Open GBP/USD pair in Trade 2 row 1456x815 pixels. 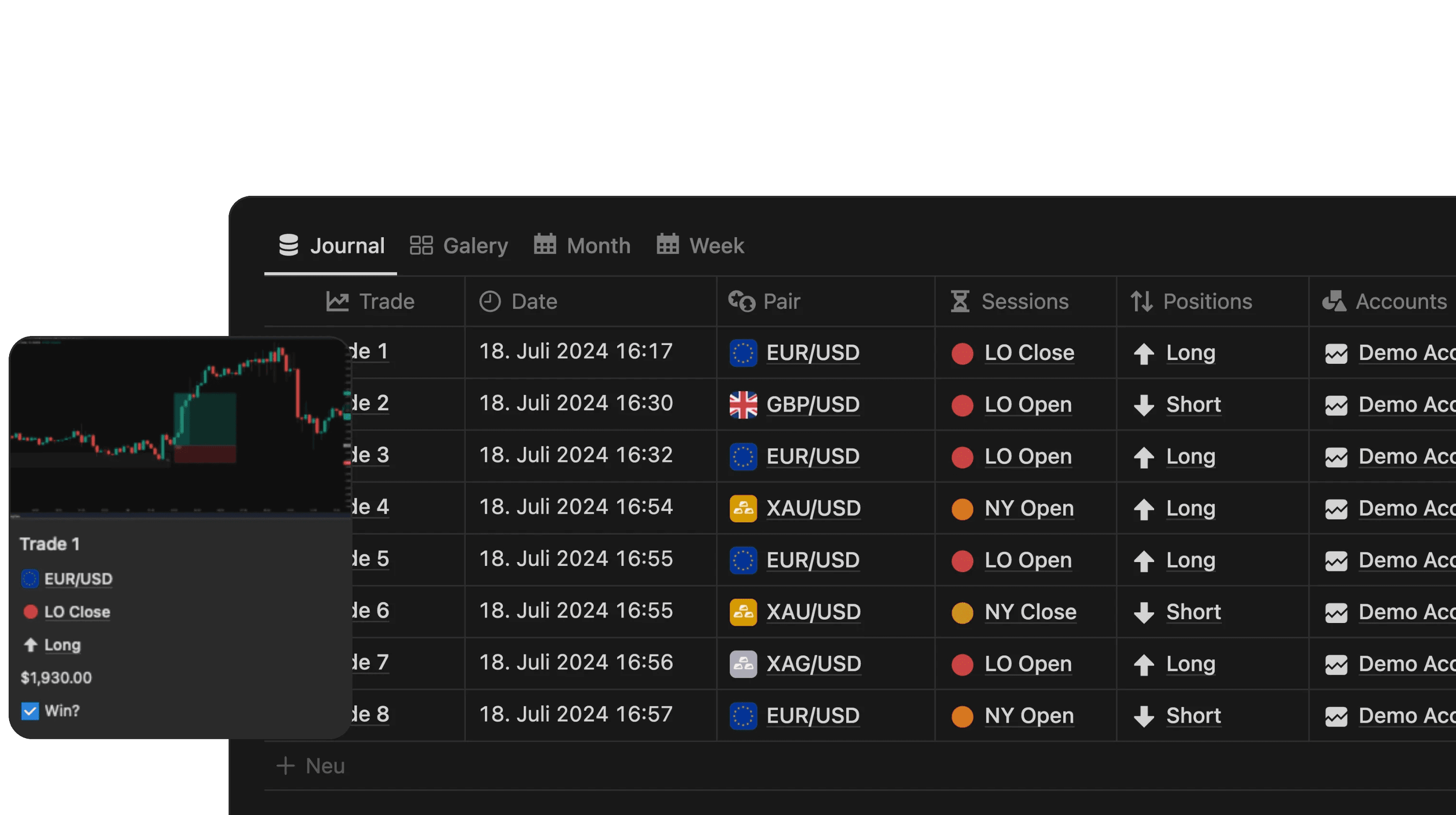813,405
